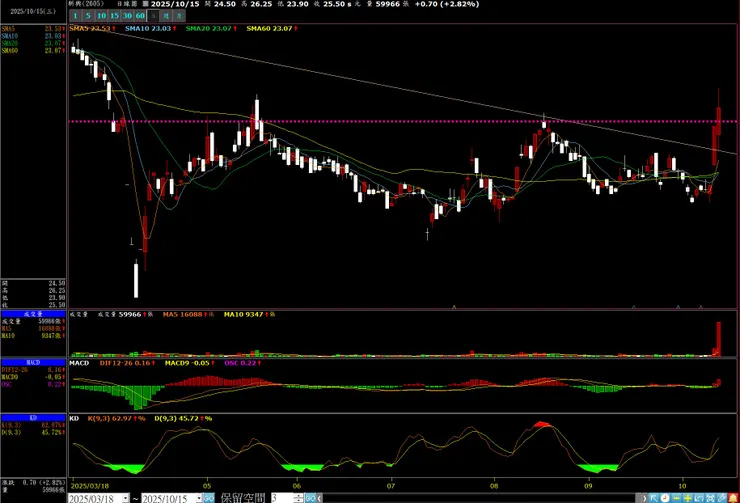The image size is (740, 503).
Task: Open the end date 2025/10/15 dropdown
Action: (x=198, y=498)
